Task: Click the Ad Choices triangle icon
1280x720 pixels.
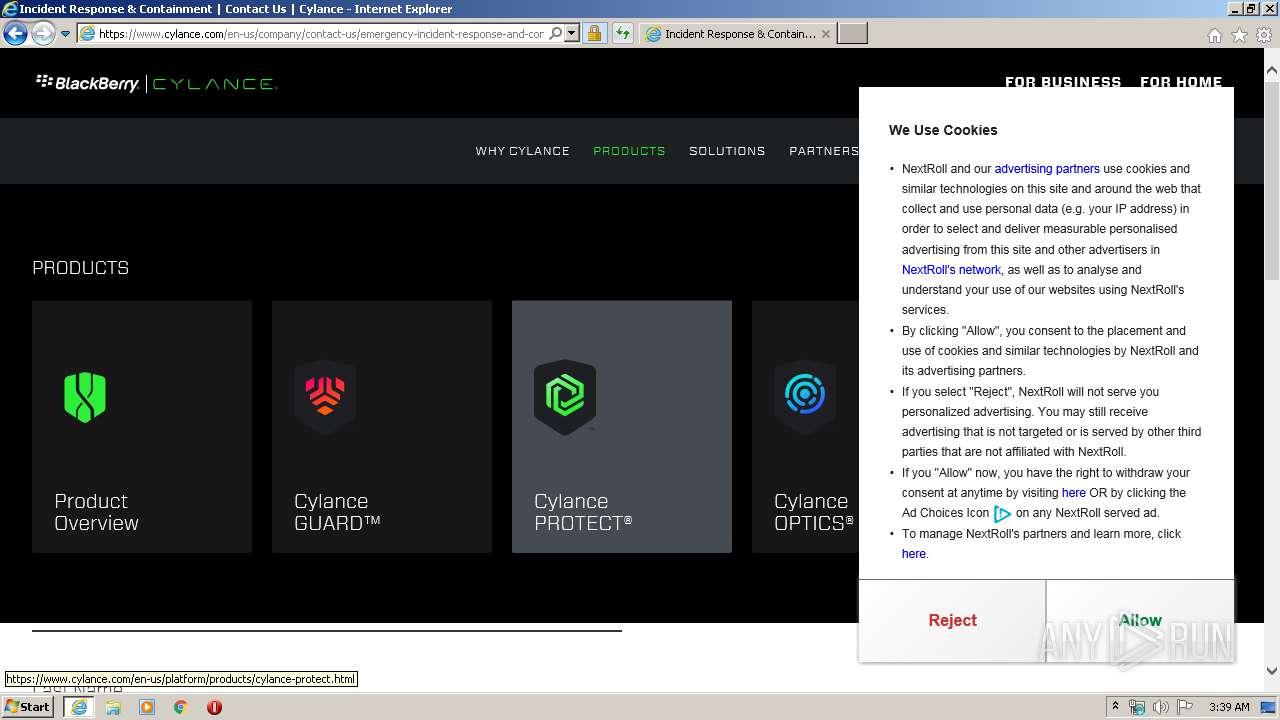Action: tap(1002, 514)
